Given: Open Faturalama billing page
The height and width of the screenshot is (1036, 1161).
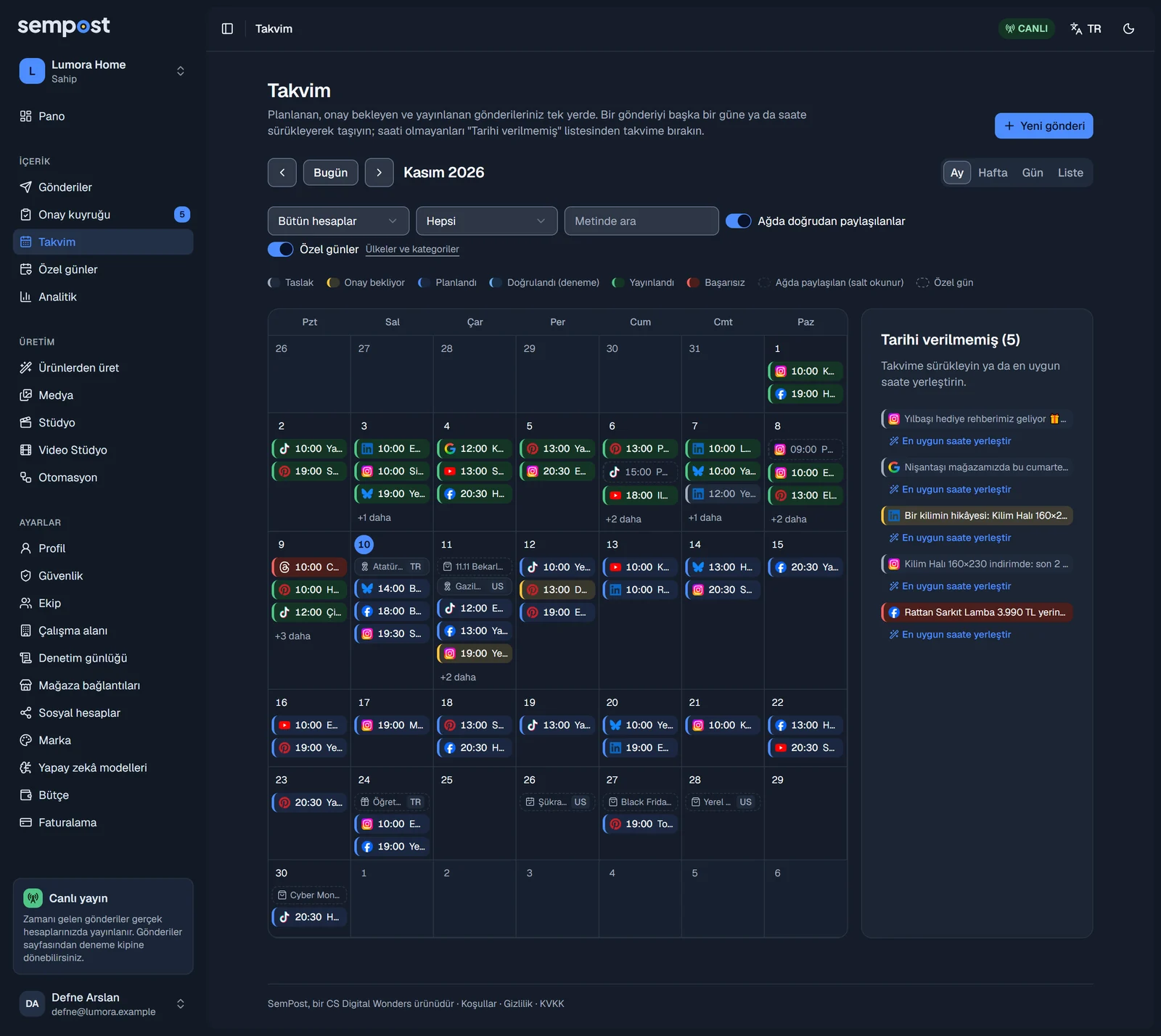Looking at the screenshot, I should (103, 823).
